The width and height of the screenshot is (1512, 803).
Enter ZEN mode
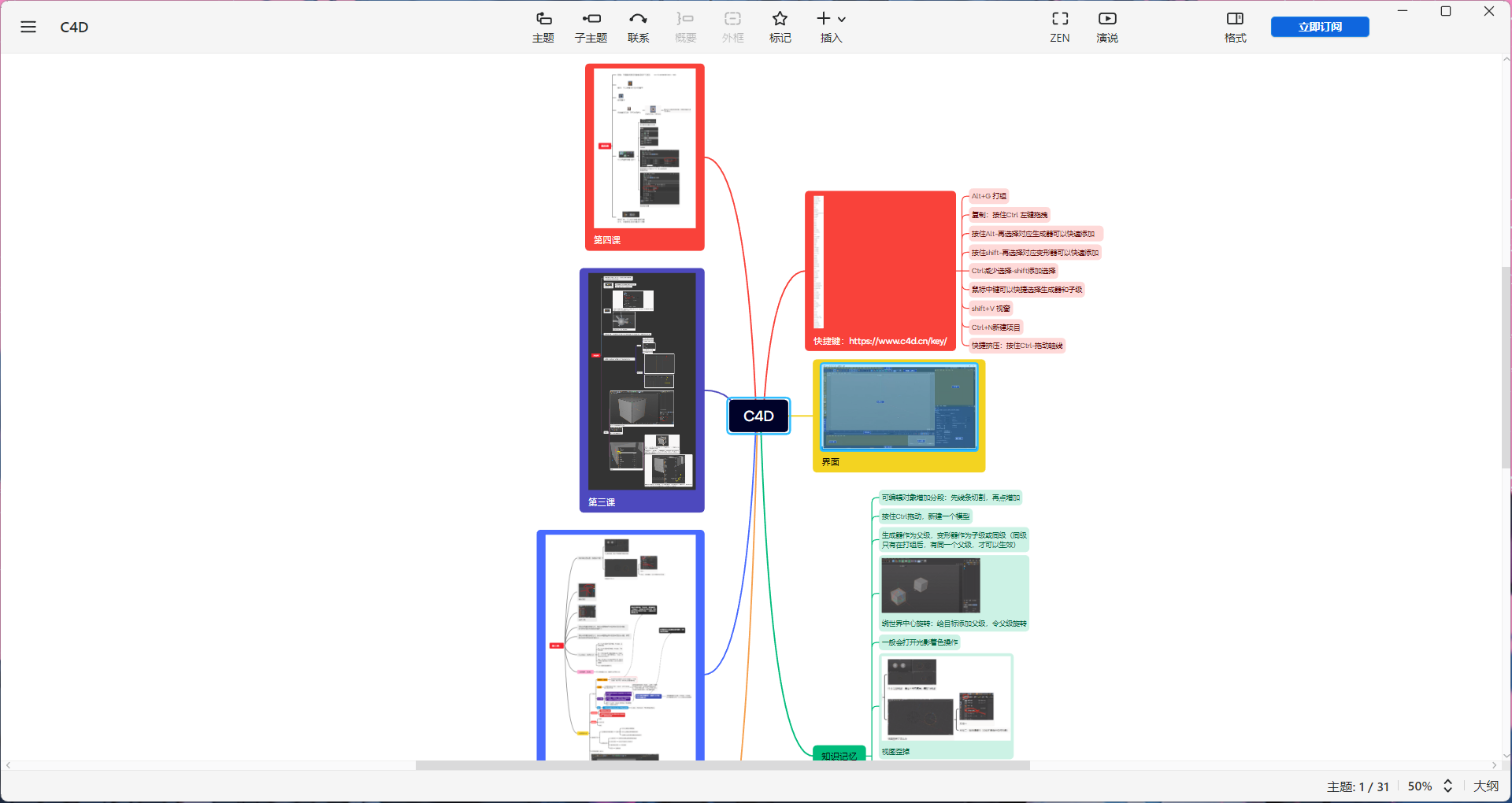click(1059, 27)
